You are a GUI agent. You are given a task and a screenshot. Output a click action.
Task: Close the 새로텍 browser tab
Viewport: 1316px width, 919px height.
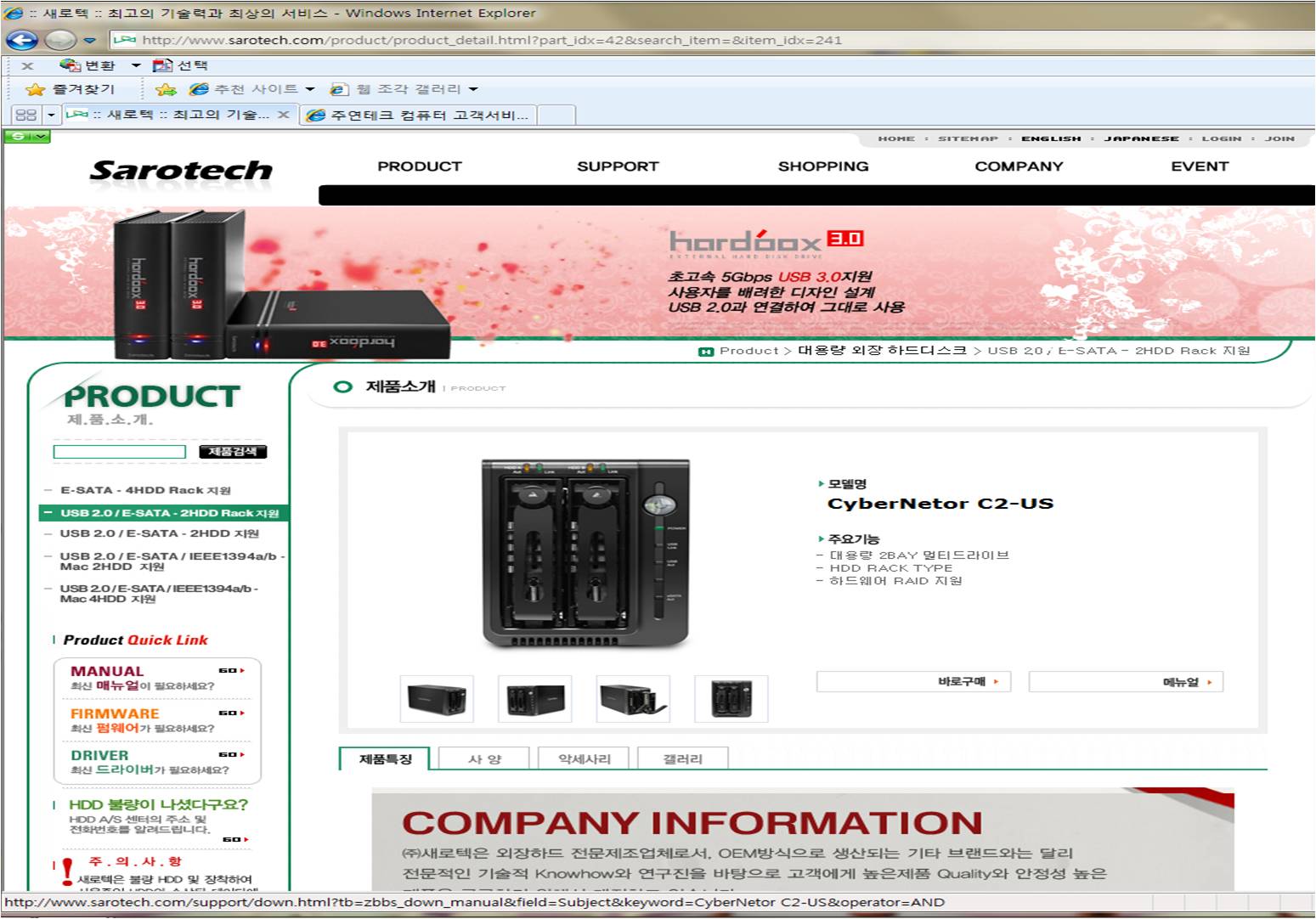tap(284, 114)
